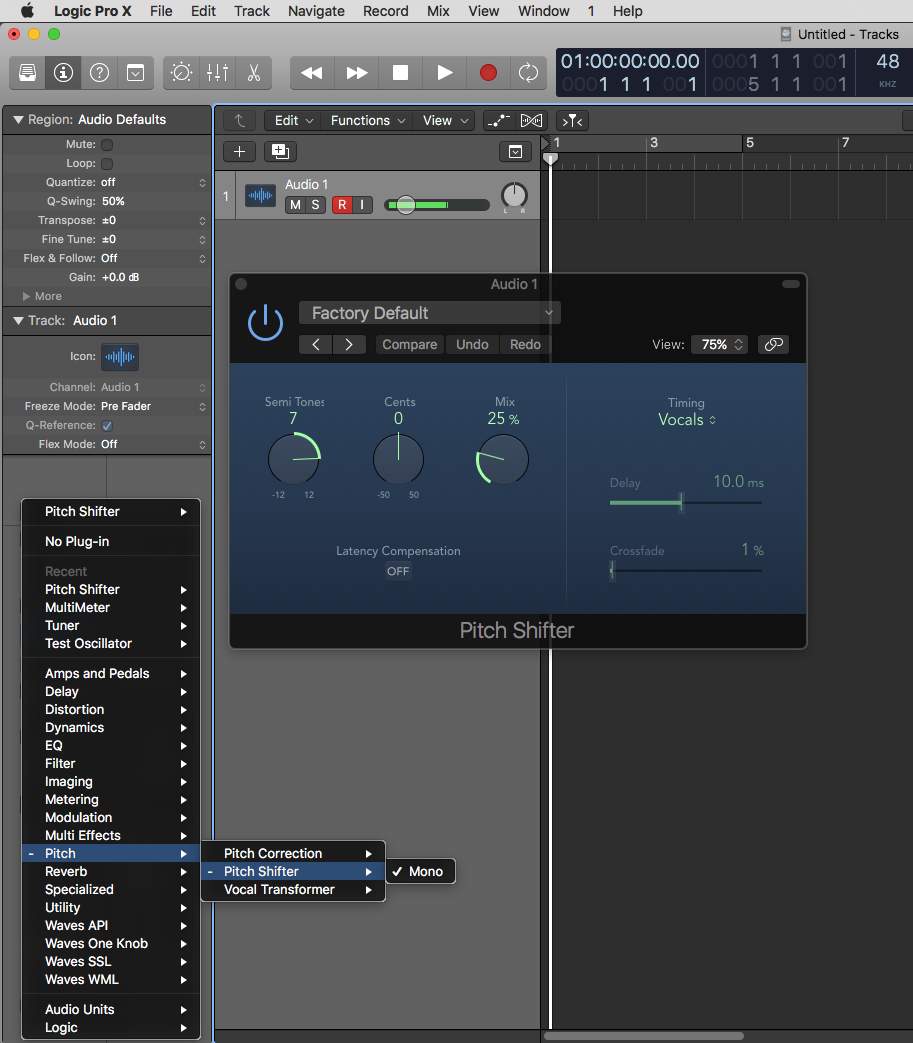The height and width of the screenshot is (1043, 913).
Task: Open the Timing Vocals dropdown
Action: click(686, 420)
